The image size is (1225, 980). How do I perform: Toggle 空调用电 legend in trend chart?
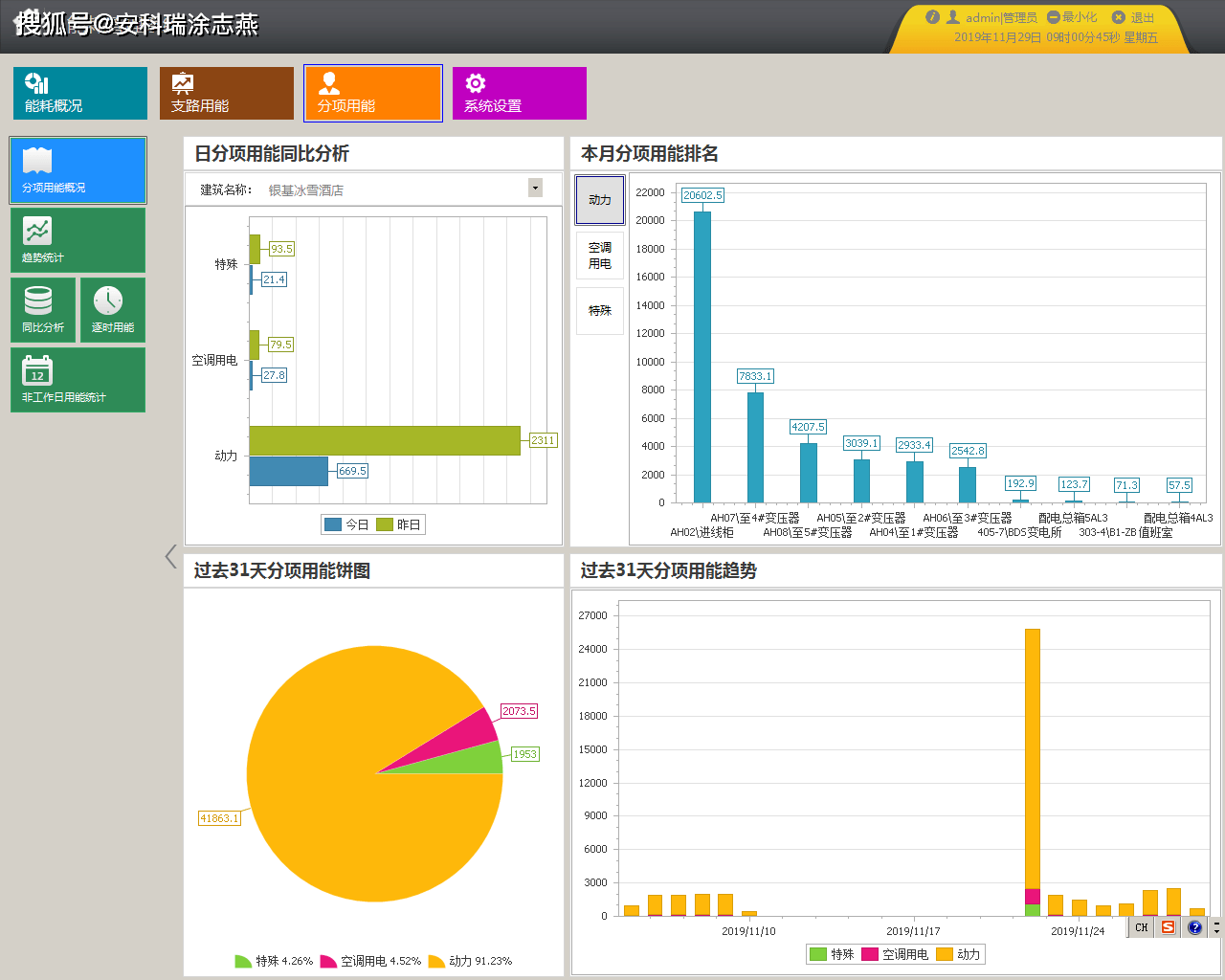(895, 954)
